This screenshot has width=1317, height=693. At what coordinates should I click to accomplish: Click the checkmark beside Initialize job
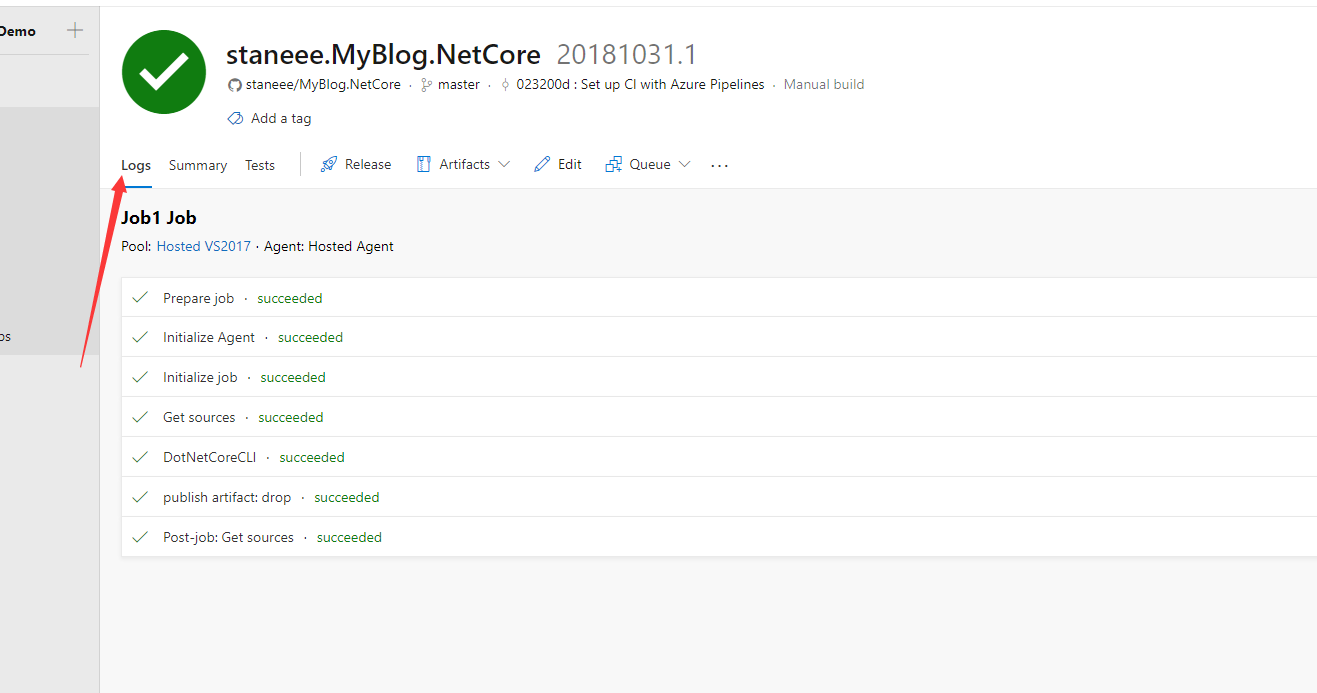tap(140, 377)
